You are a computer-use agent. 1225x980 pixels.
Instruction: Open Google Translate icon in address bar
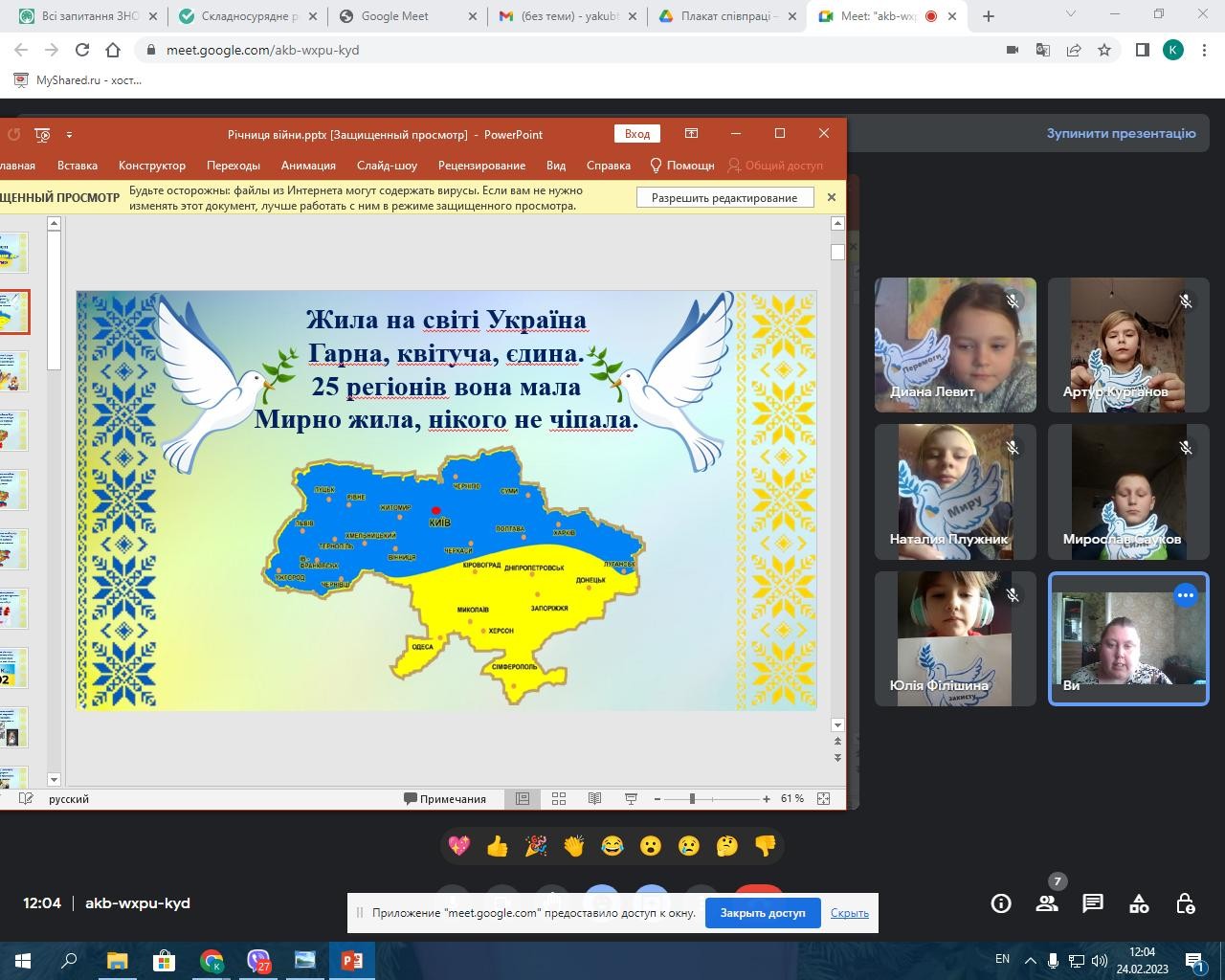[x=1043, y=50]
